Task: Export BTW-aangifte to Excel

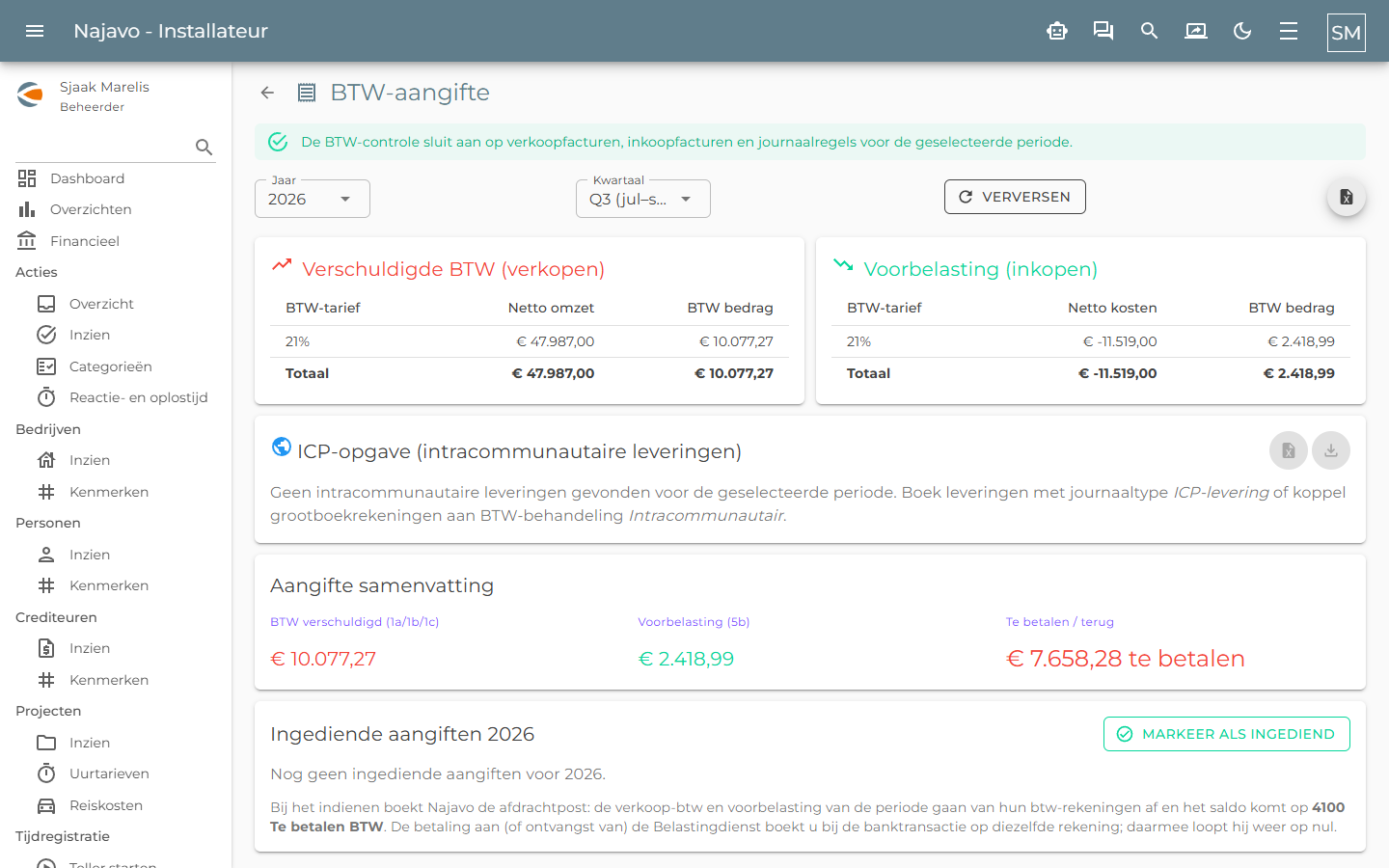Action: coord(1347,197)
